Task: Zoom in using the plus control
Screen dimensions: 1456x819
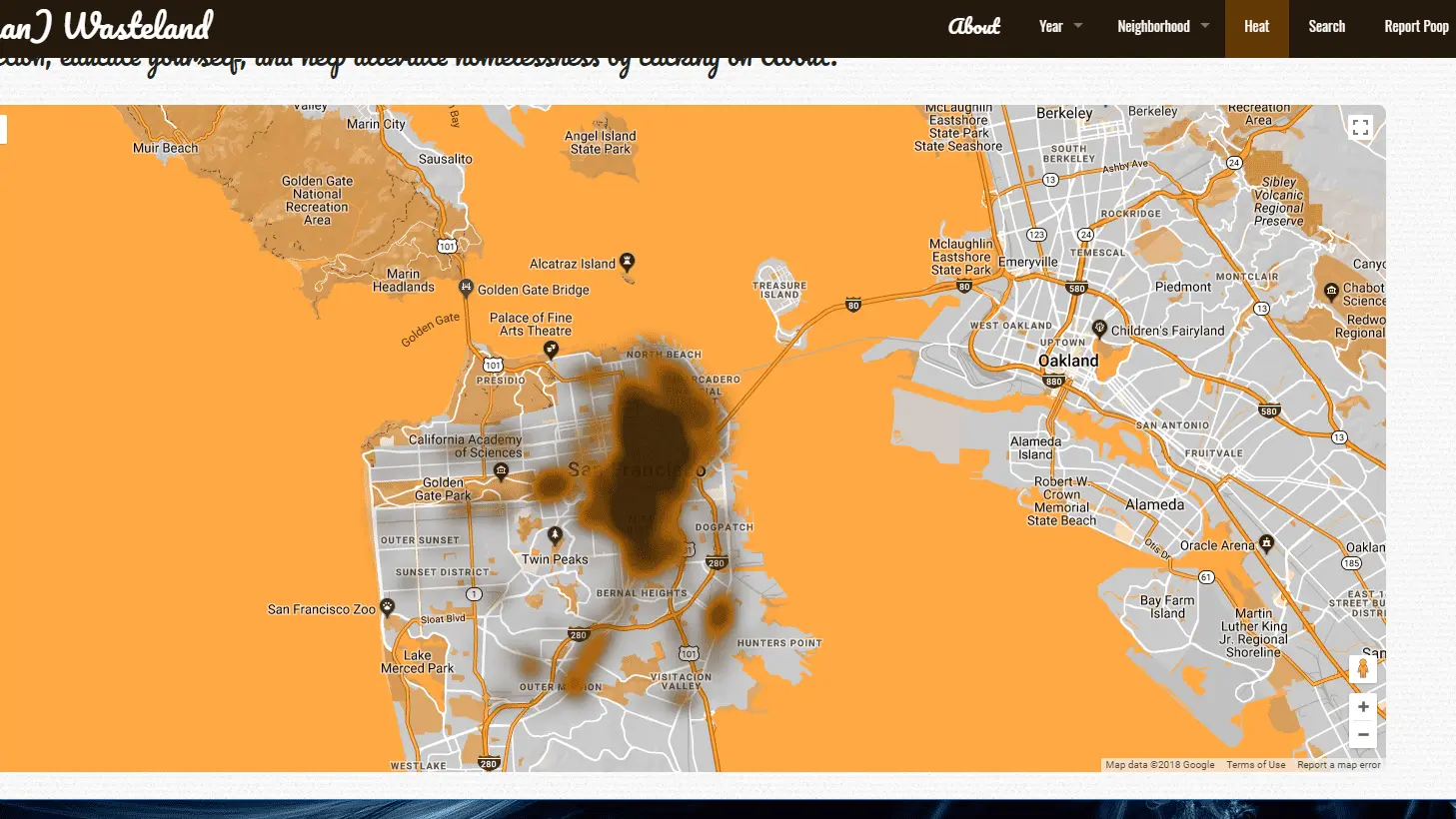Action: (1362, 706)
